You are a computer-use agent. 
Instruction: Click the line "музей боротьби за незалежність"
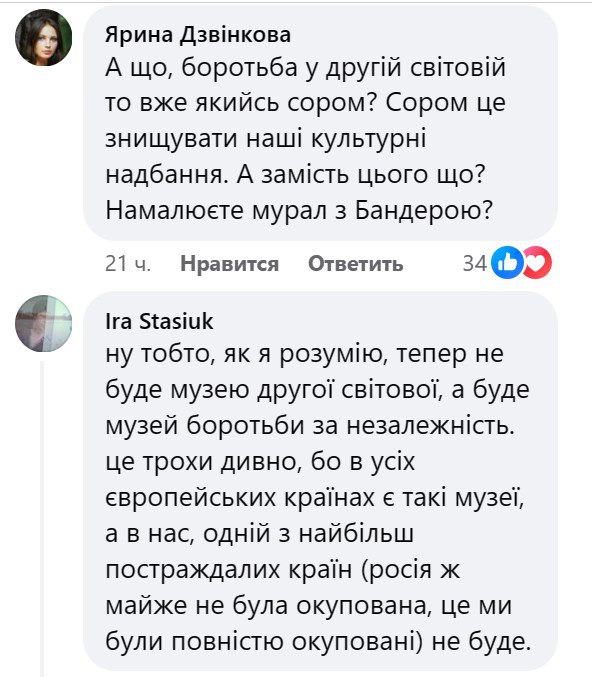click(x=310, y=426)
